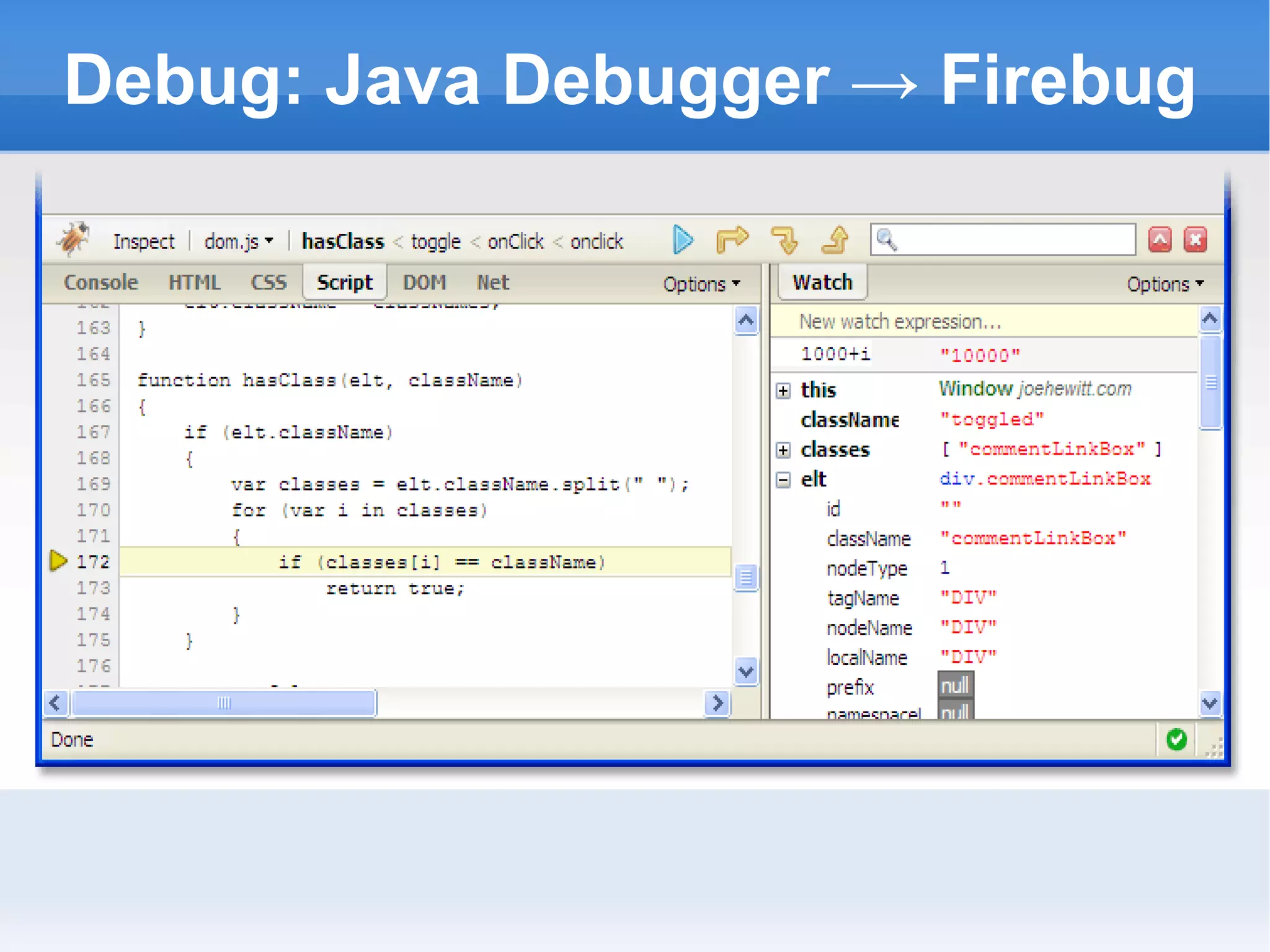Image resolution: width=1270 pixels, height=952 pixels.
Task: Switch to the CSS tab
Action: (269, 282)
